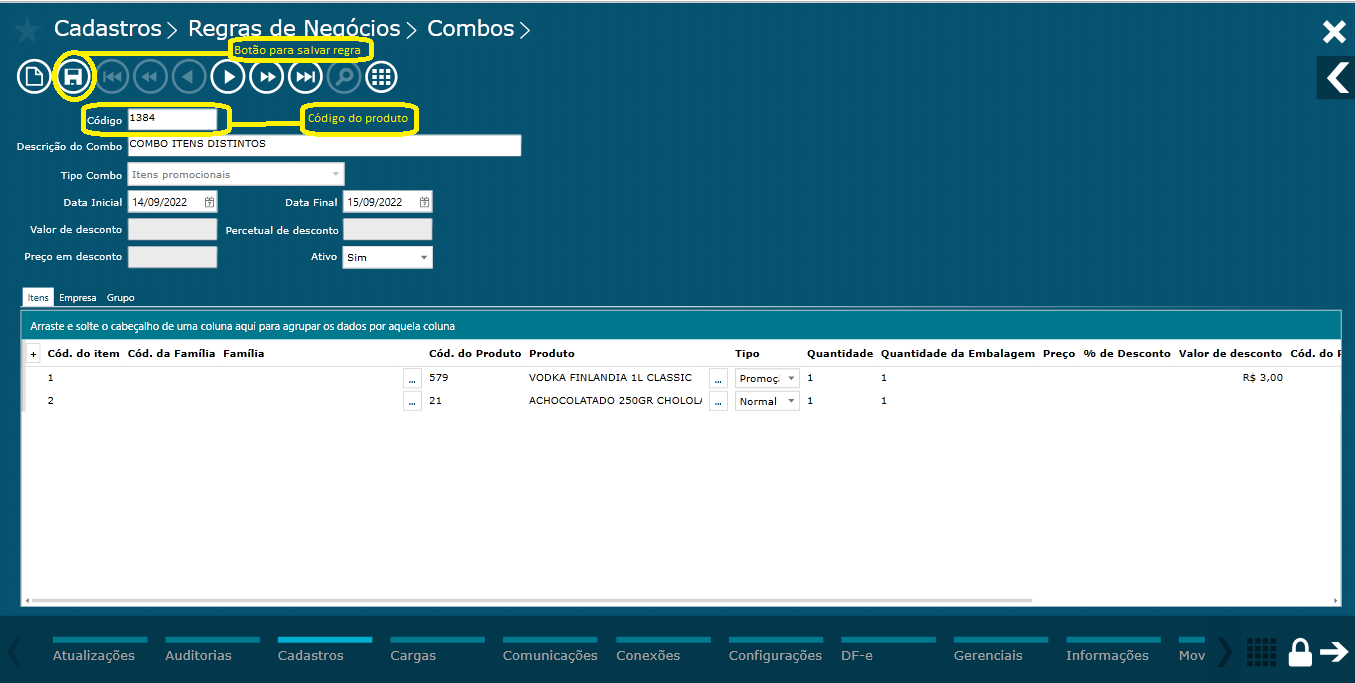Open the Conexões bottom menu
The height and width of the screenshot is (683, 1355).
(648, 655)
